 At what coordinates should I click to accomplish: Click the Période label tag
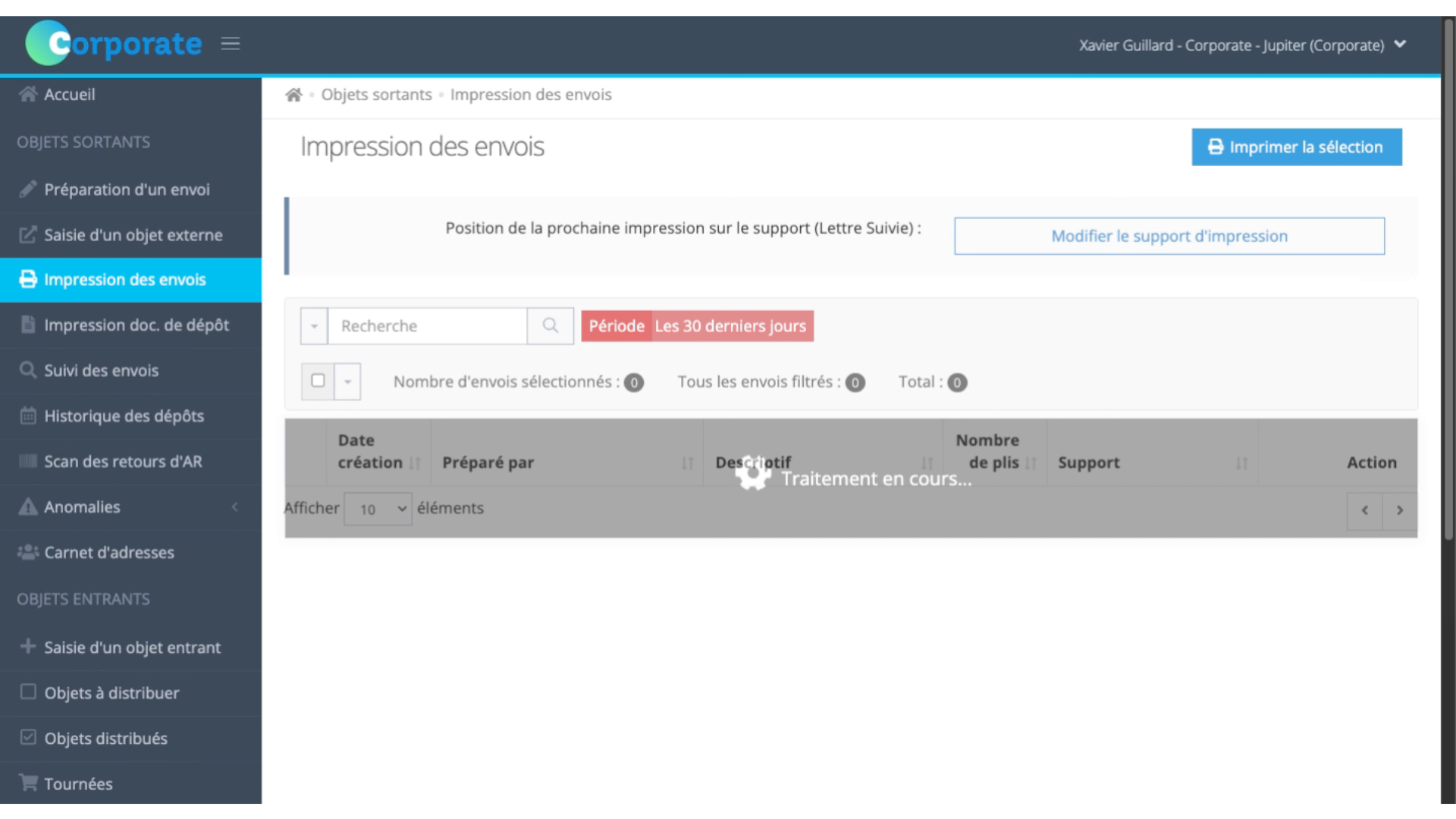(x=617, y=326)
